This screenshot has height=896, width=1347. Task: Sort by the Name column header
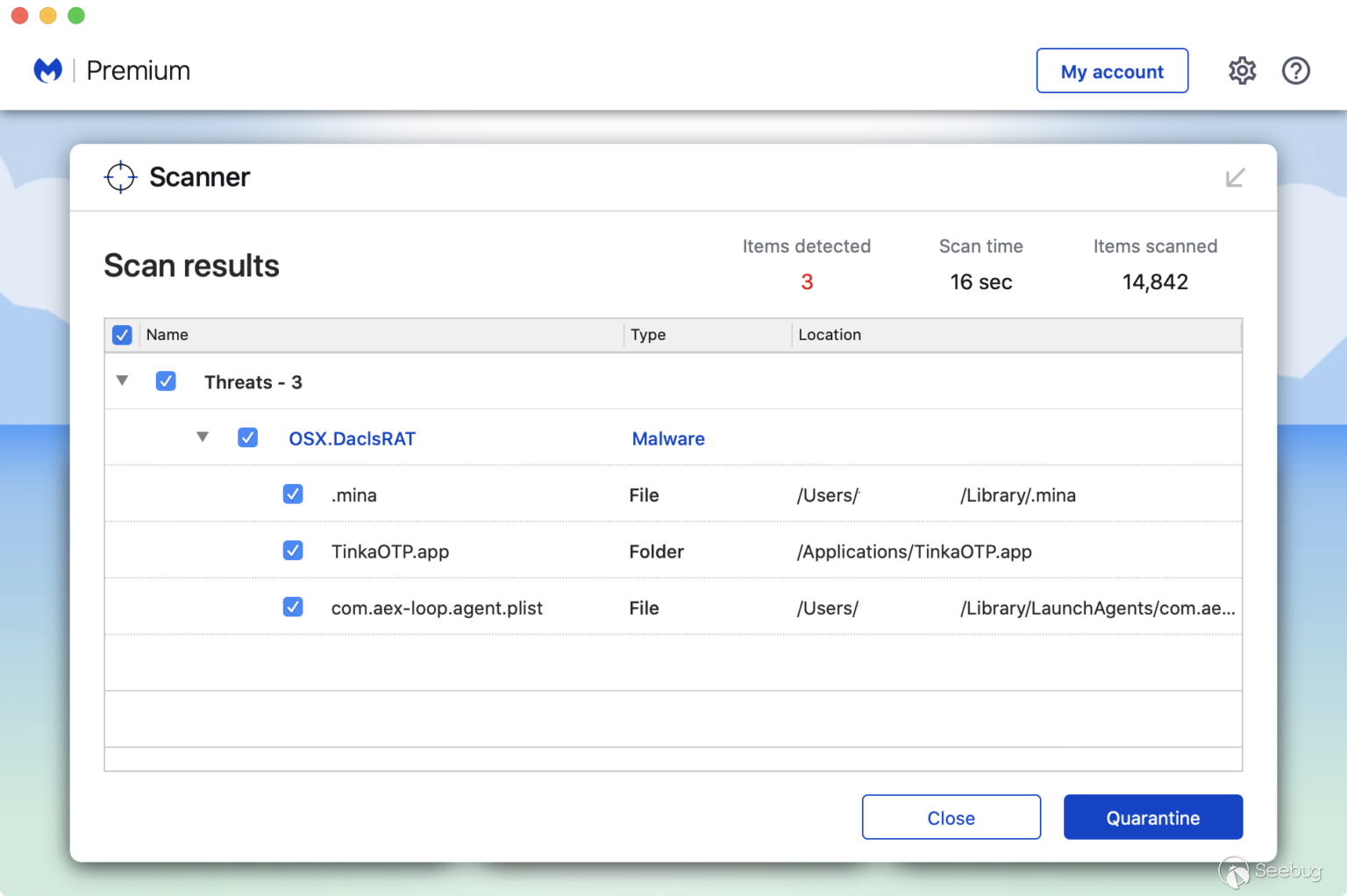(167, 335)
